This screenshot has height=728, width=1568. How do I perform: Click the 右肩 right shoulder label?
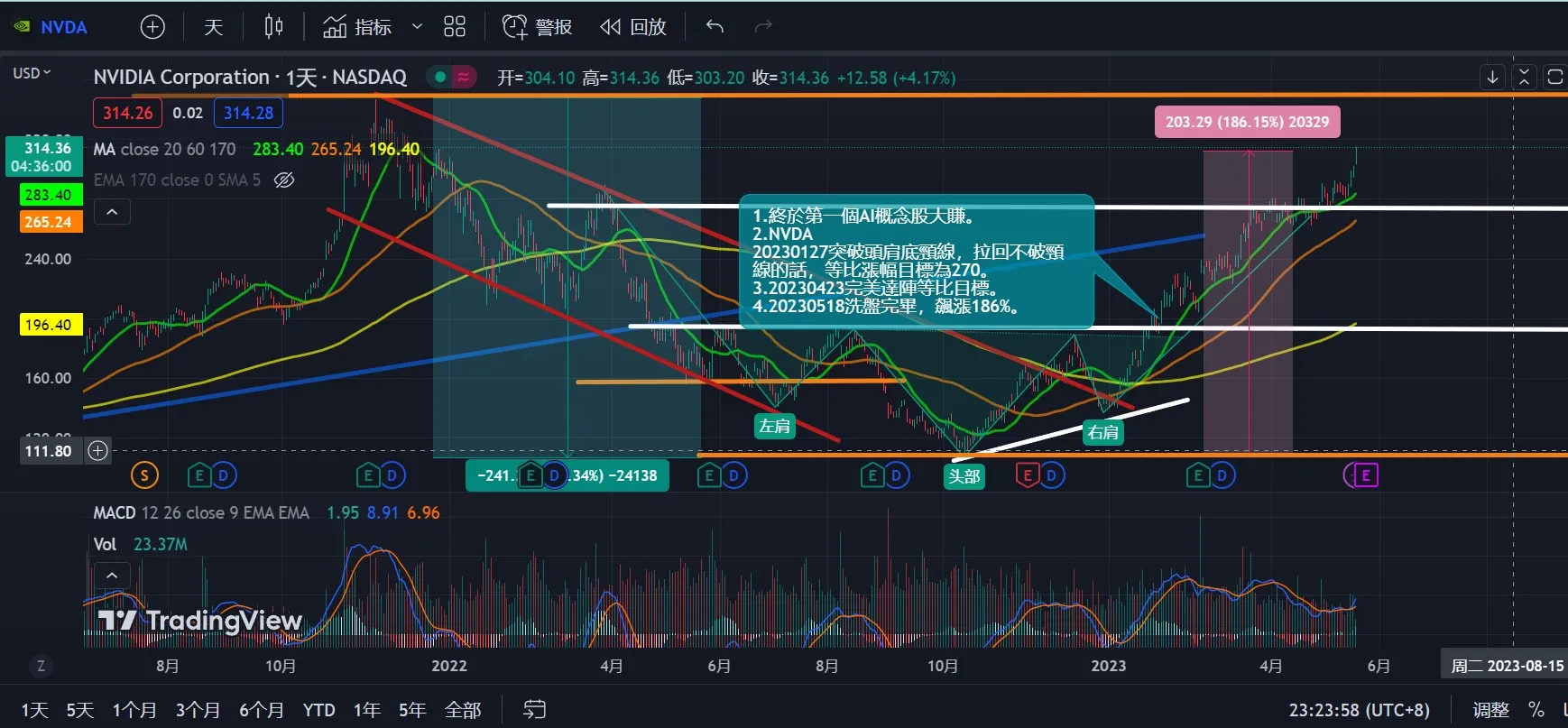[1102, 432]
